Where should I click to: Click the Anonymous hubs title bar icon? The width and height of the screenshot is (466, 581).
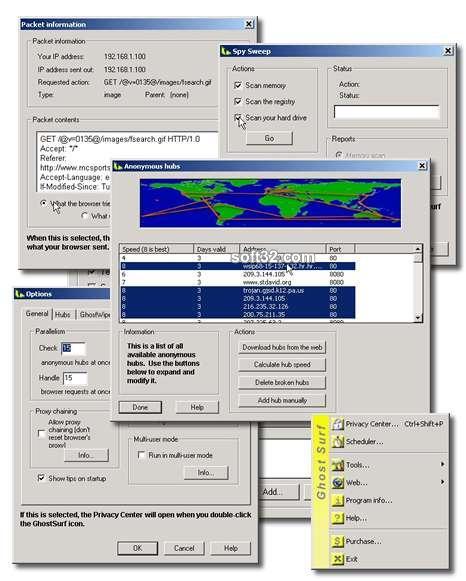click(x=118, y=166)
